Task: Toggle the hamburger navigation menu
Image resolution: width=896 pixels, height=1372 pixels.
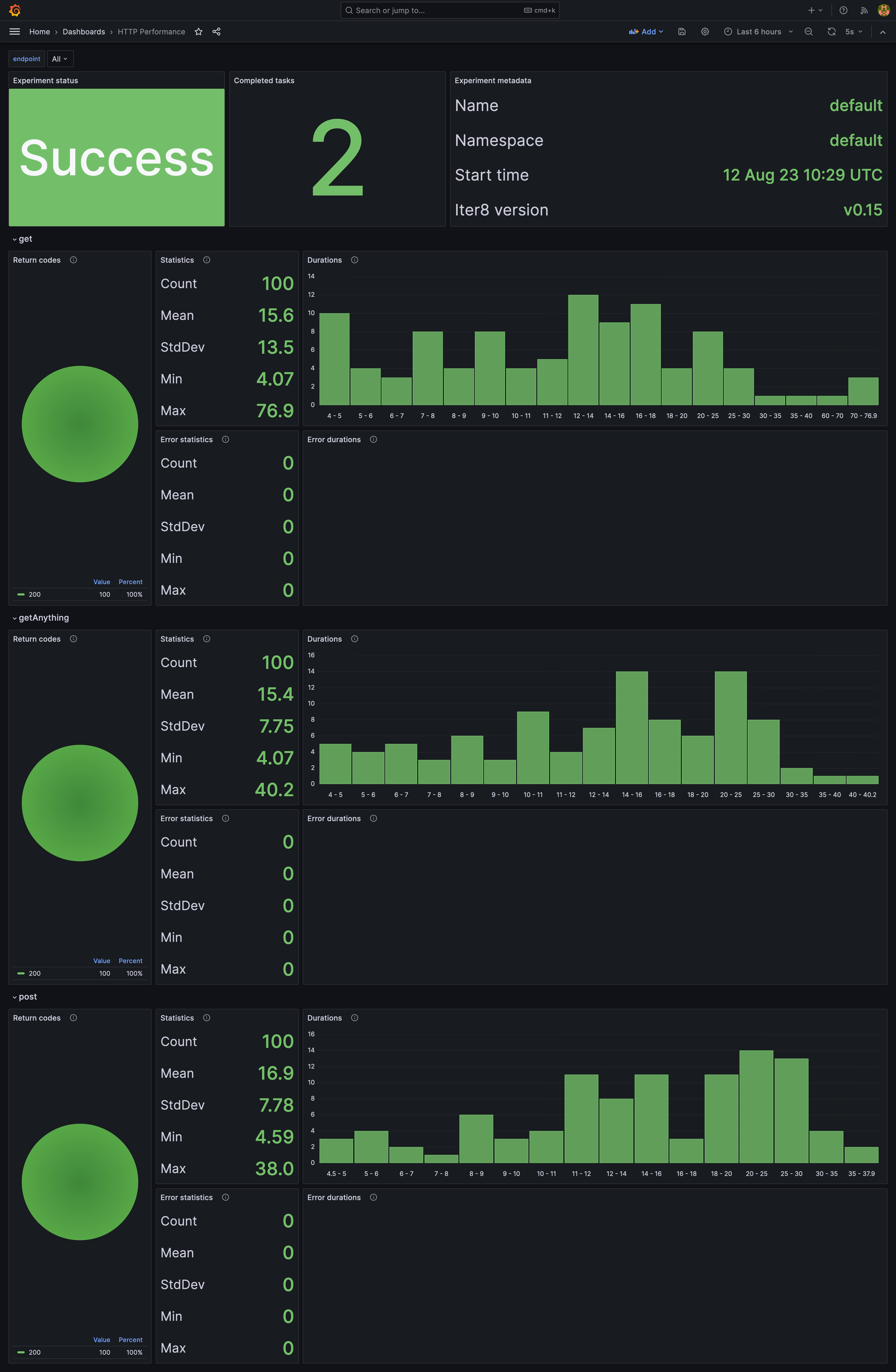Action: click(15, 32)
